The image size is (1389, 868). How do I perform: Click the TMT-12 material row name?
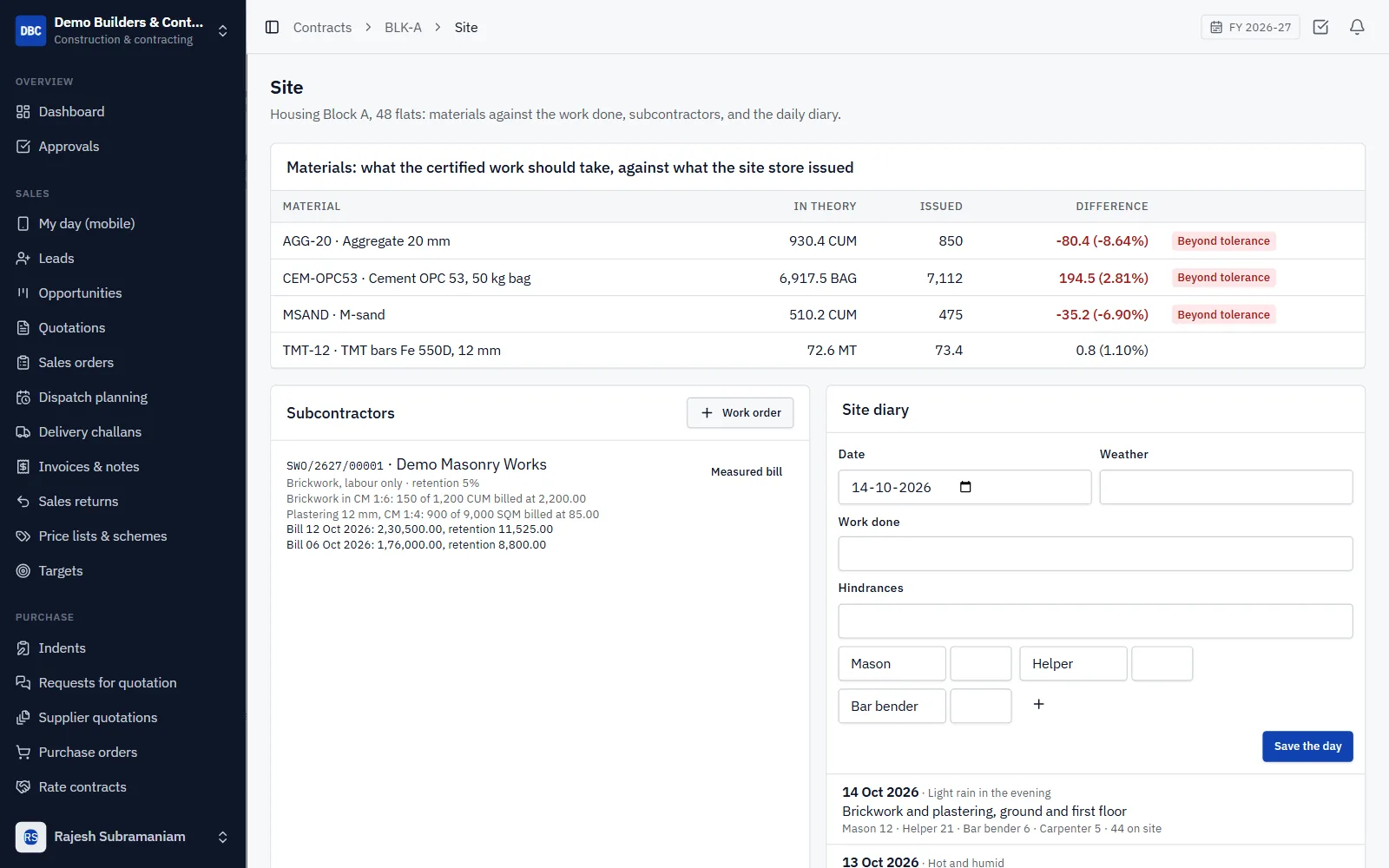click(x=392, y=351)
